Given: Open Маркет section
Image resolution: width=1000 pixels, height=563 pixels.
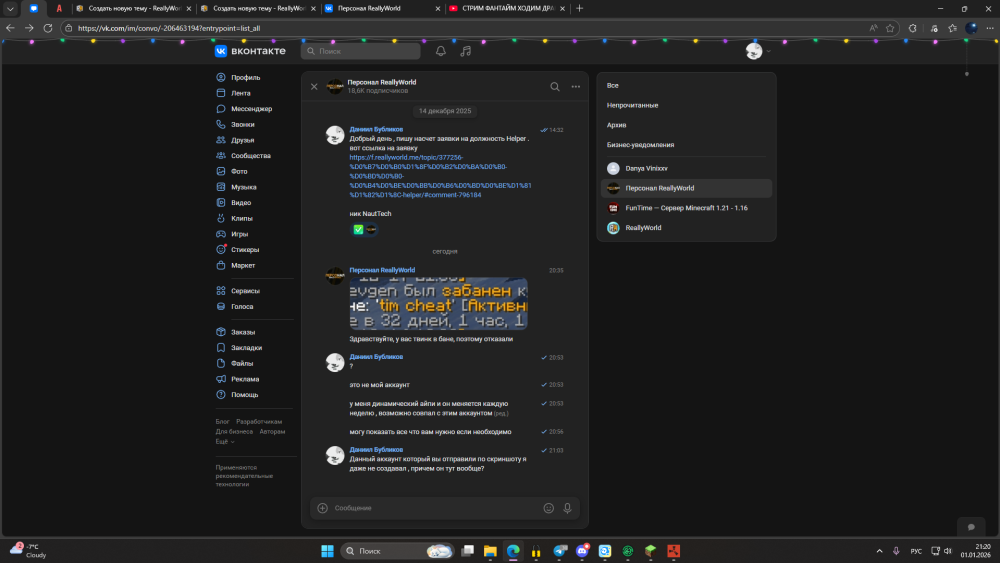Looking at the screenshot, I should click(x=243, y=265).
